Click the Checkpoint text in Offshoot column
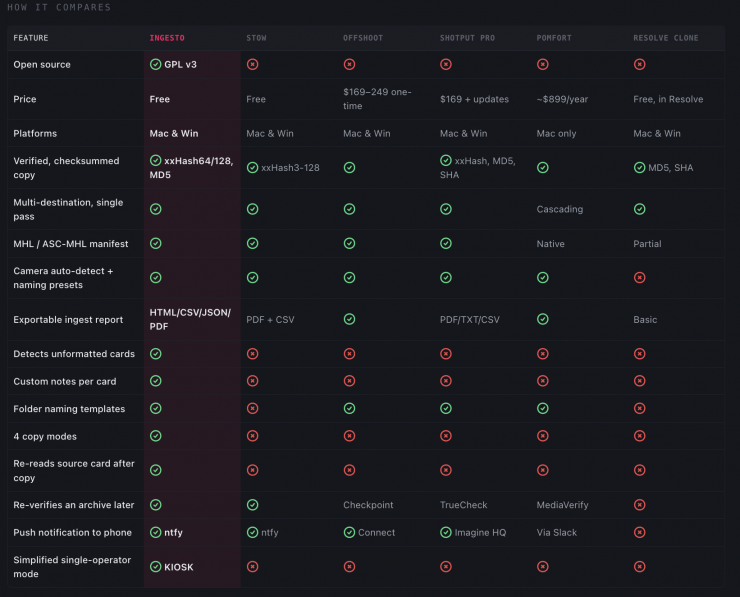 pyautogui.click(x=368, y=505)
